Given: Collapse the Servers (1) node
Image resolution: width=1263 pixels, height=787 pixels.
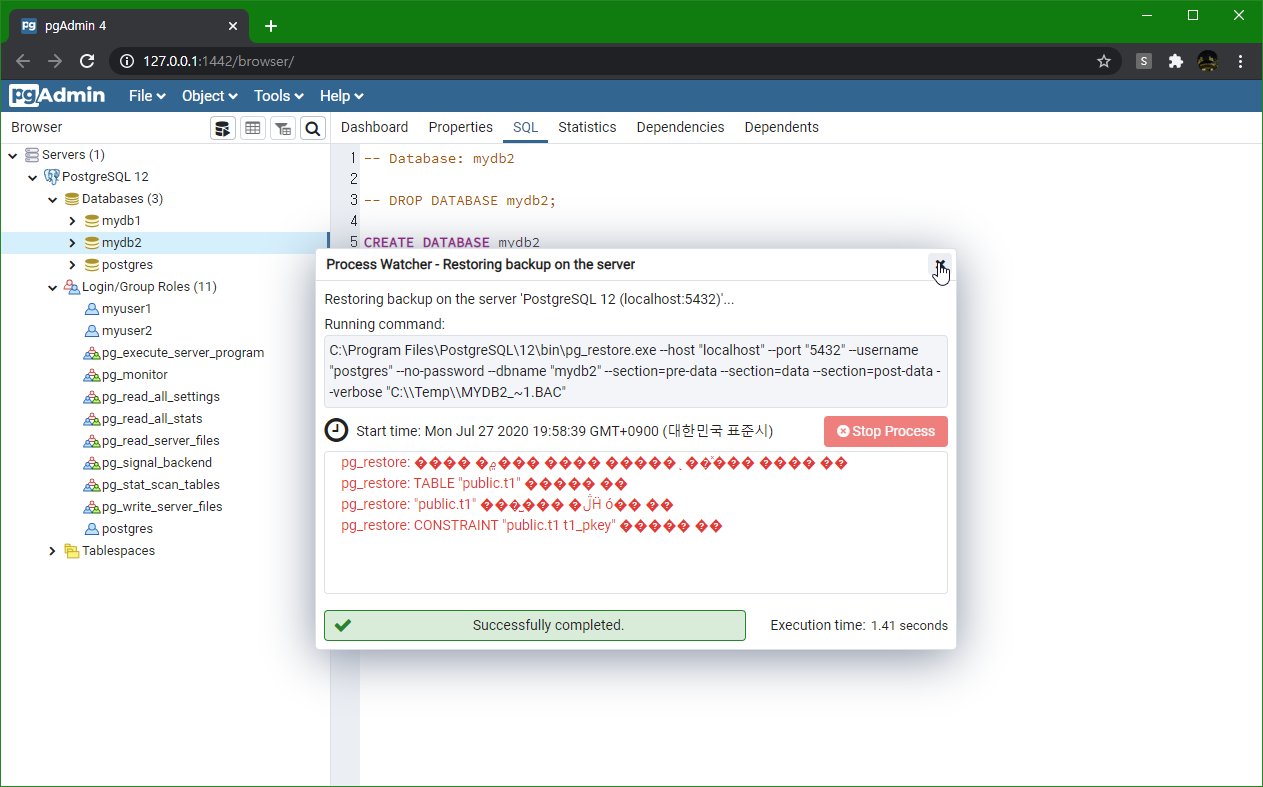Looking at the screenshot, I should point(13,155).
